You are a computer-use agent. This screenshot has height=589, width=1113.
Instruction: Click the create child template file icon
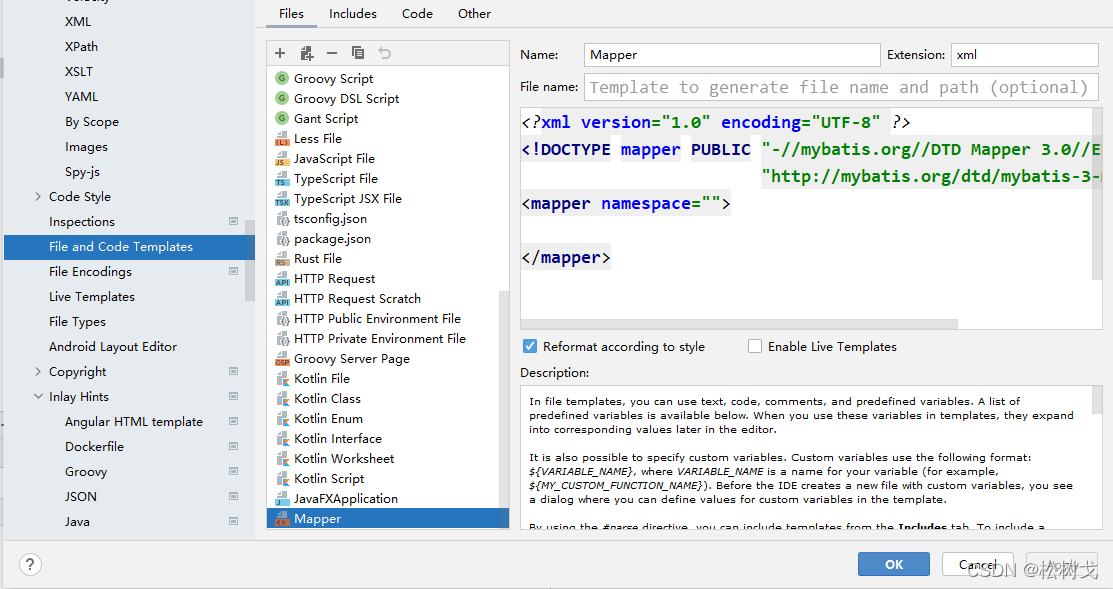[x=307, y=53]
